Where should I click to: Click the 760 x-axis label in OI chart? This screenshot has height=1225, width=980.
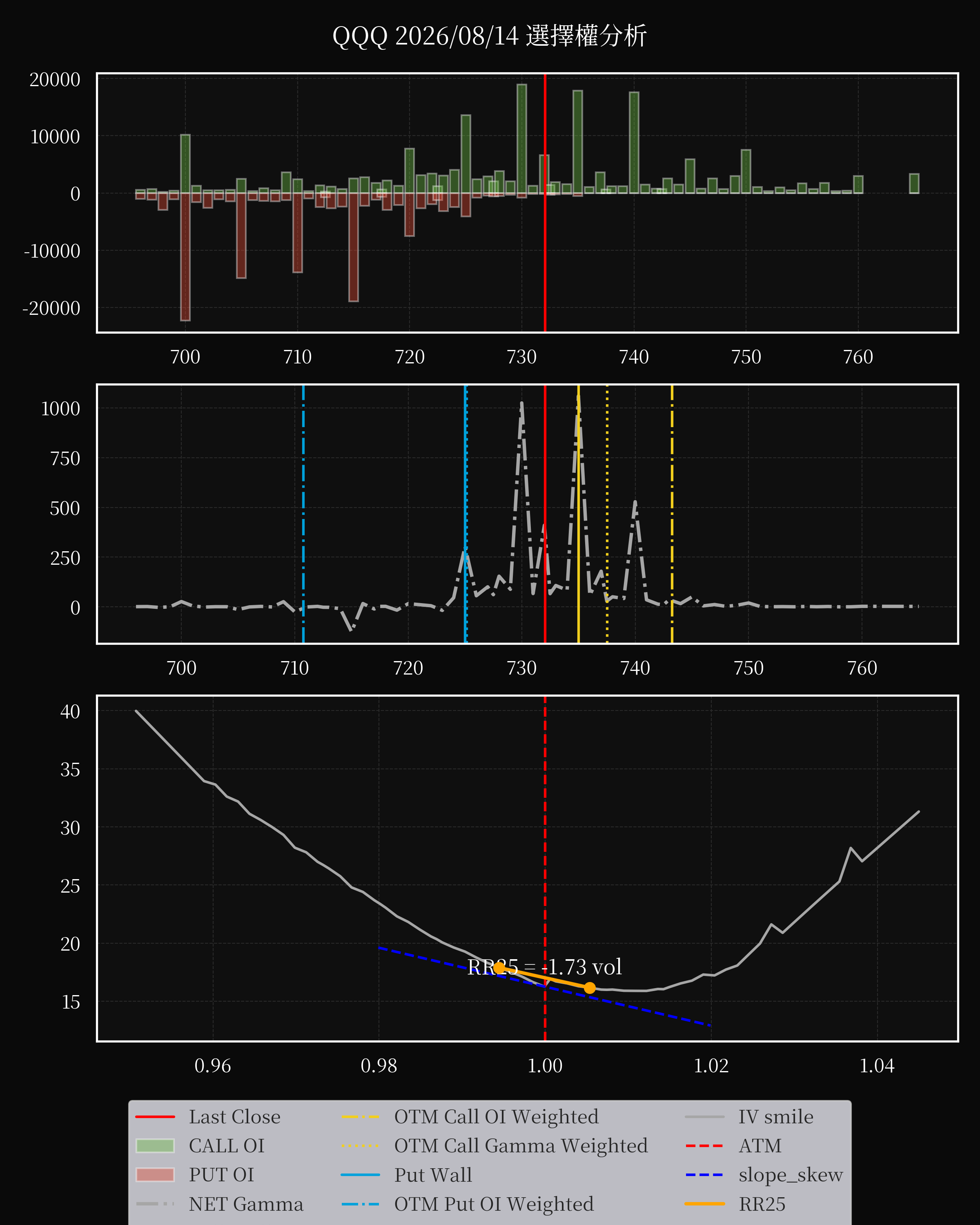pyautogui.click(x=858, y=357)
